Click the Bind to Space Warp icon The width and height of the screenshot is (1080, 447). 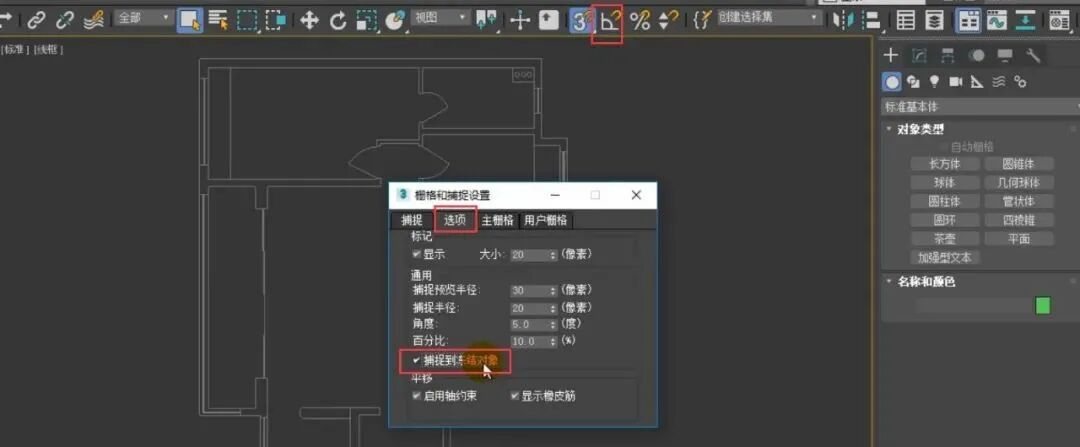(x=93, y=21)
